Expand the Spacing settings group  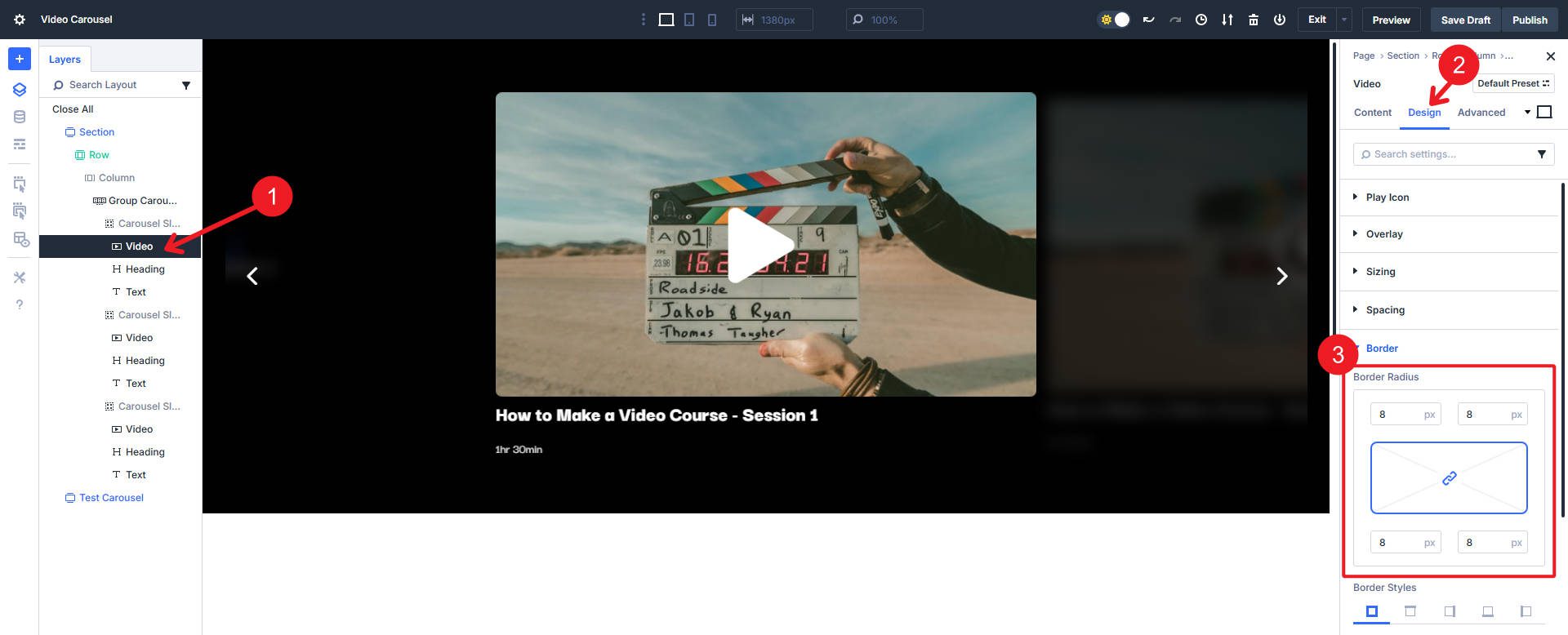(x=1385, y=310)
